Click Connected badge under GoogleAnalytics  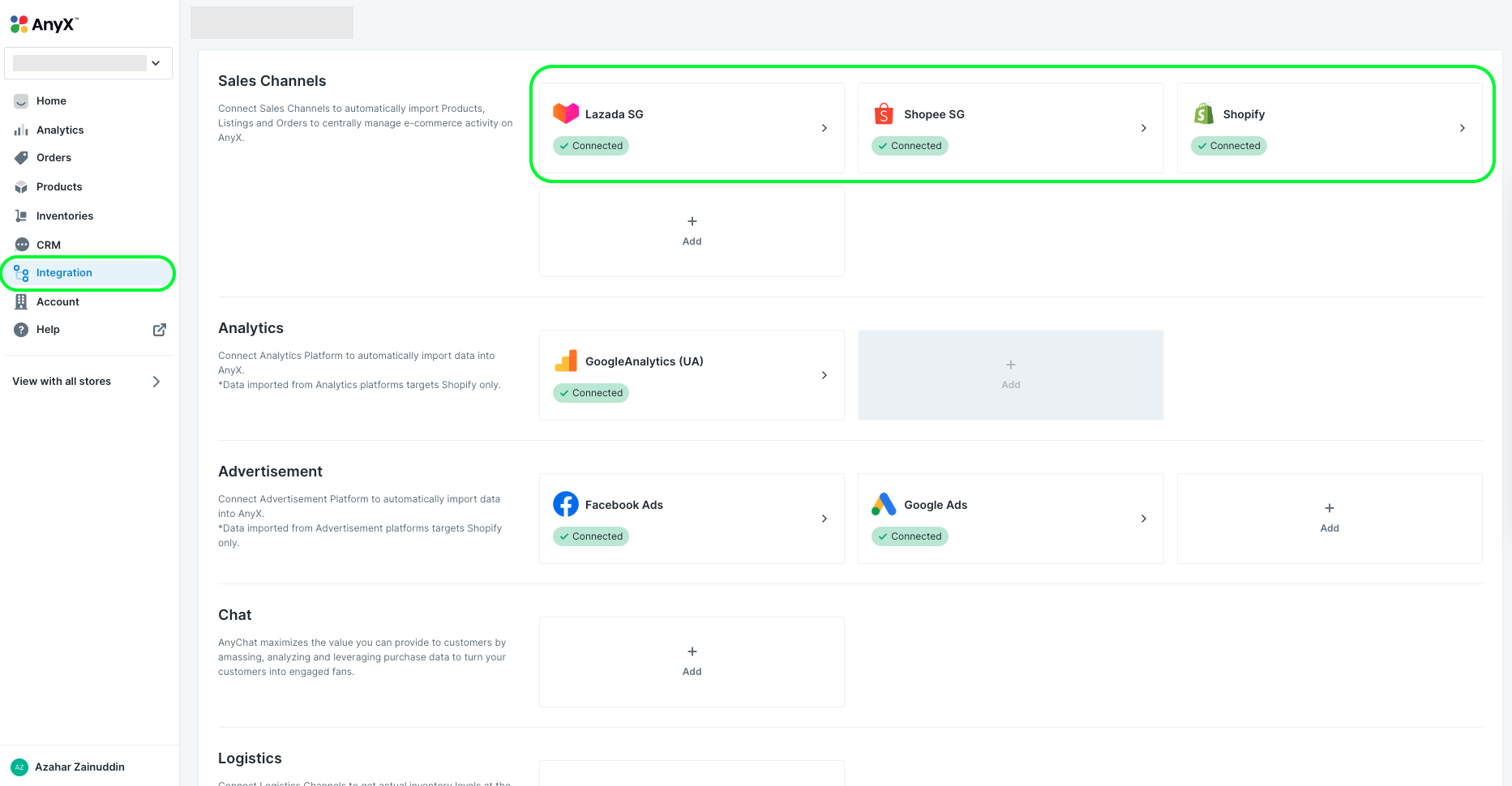(591, 393)
